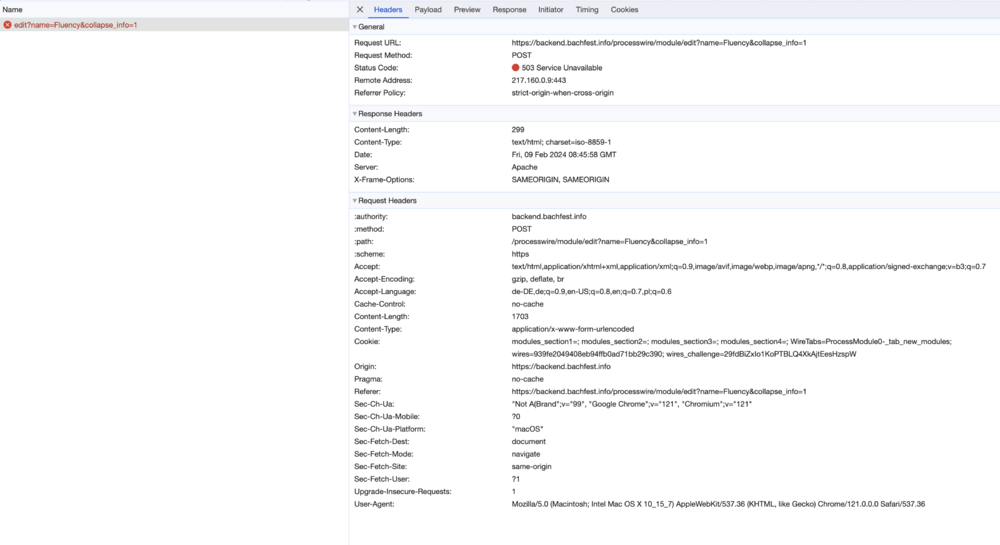Select the edit?name=Fluency request row

tap(75, 25)
